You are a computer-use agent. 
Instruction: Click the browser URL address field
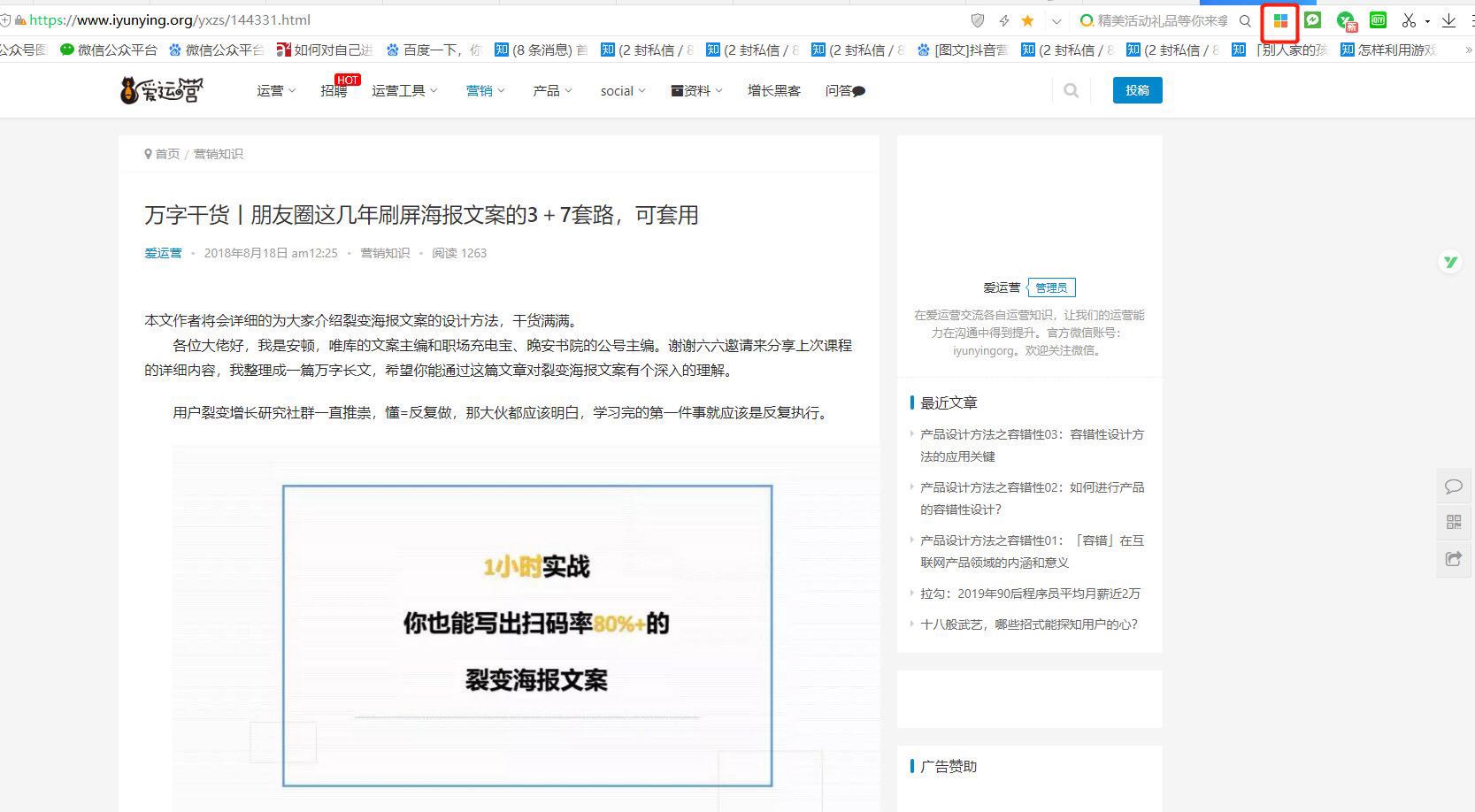coord(531,19)
